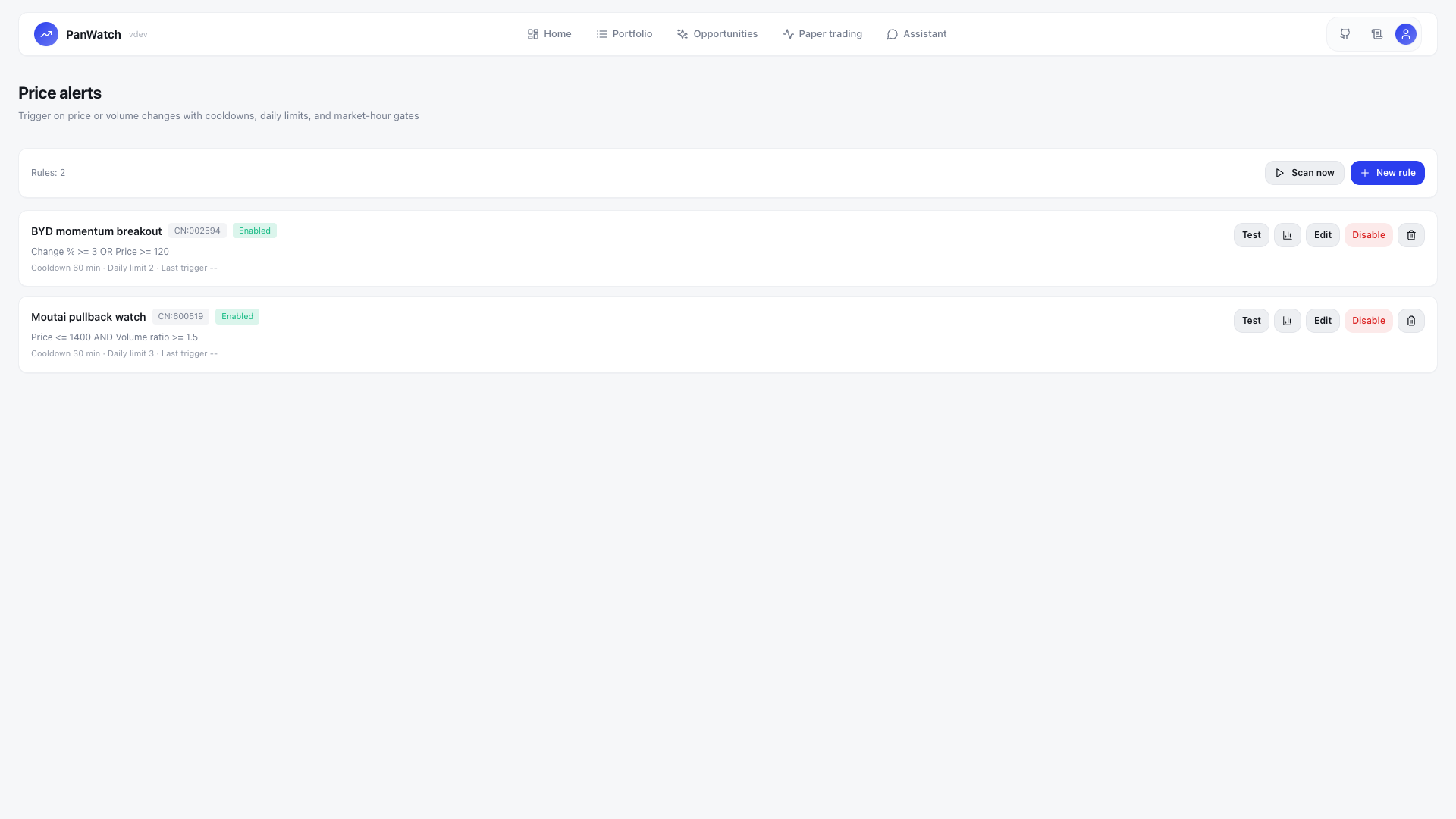
Task: Test the BYD momentum breakout rule
Action: (1251, 235)
